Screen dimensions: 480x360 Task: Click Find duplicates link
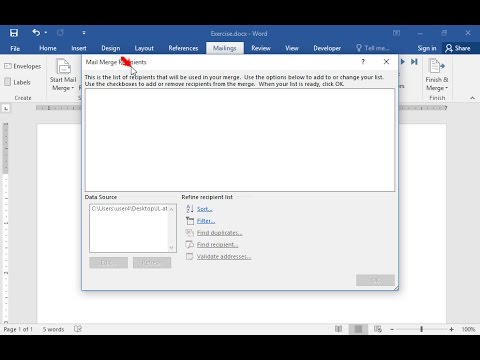(x=219, y=233)
